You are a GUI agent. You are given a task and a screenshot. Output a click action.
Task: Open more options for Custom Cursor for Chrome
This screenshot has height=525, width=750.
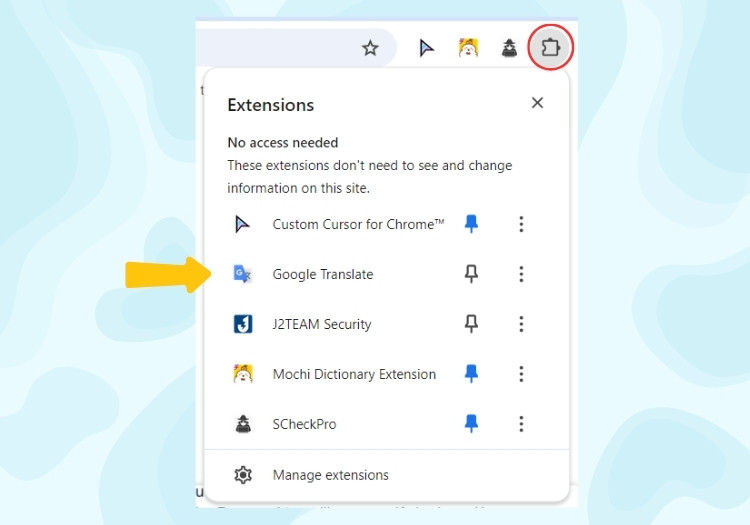pyautogui.click(x=521, y=224)
